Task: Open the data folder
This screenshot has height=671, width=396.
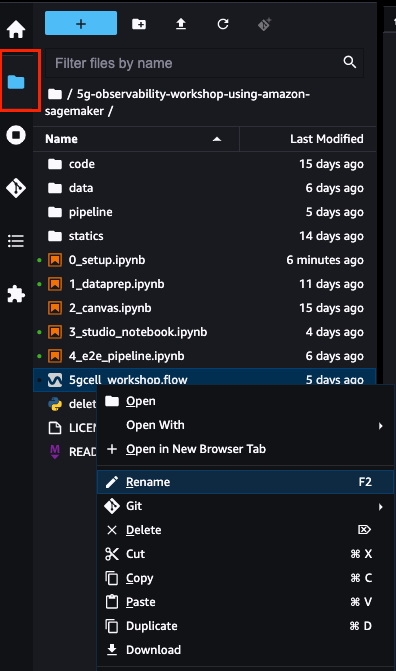Action: click(x=205, y=188)
